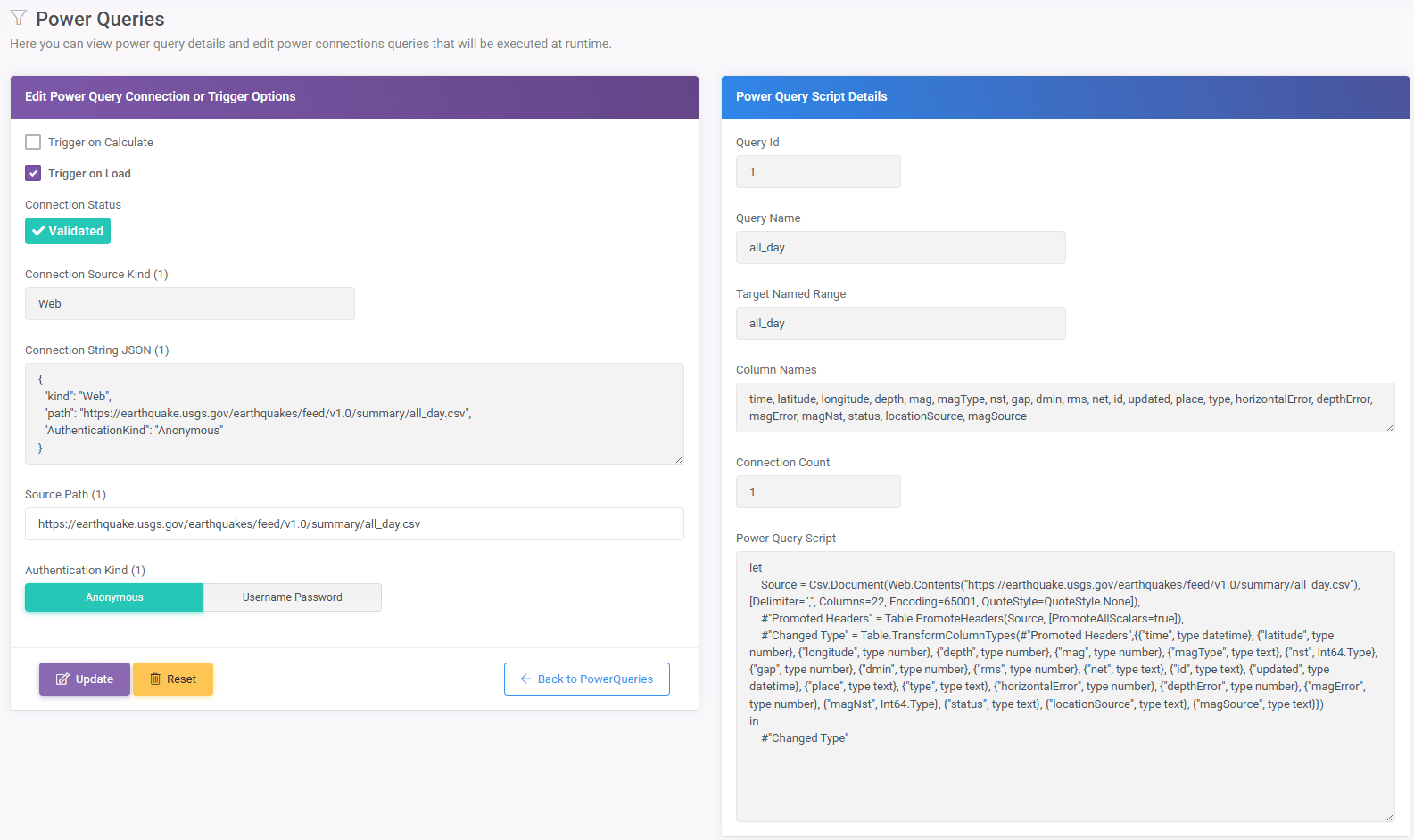Switch to Username Password authentication

[293, 597]
